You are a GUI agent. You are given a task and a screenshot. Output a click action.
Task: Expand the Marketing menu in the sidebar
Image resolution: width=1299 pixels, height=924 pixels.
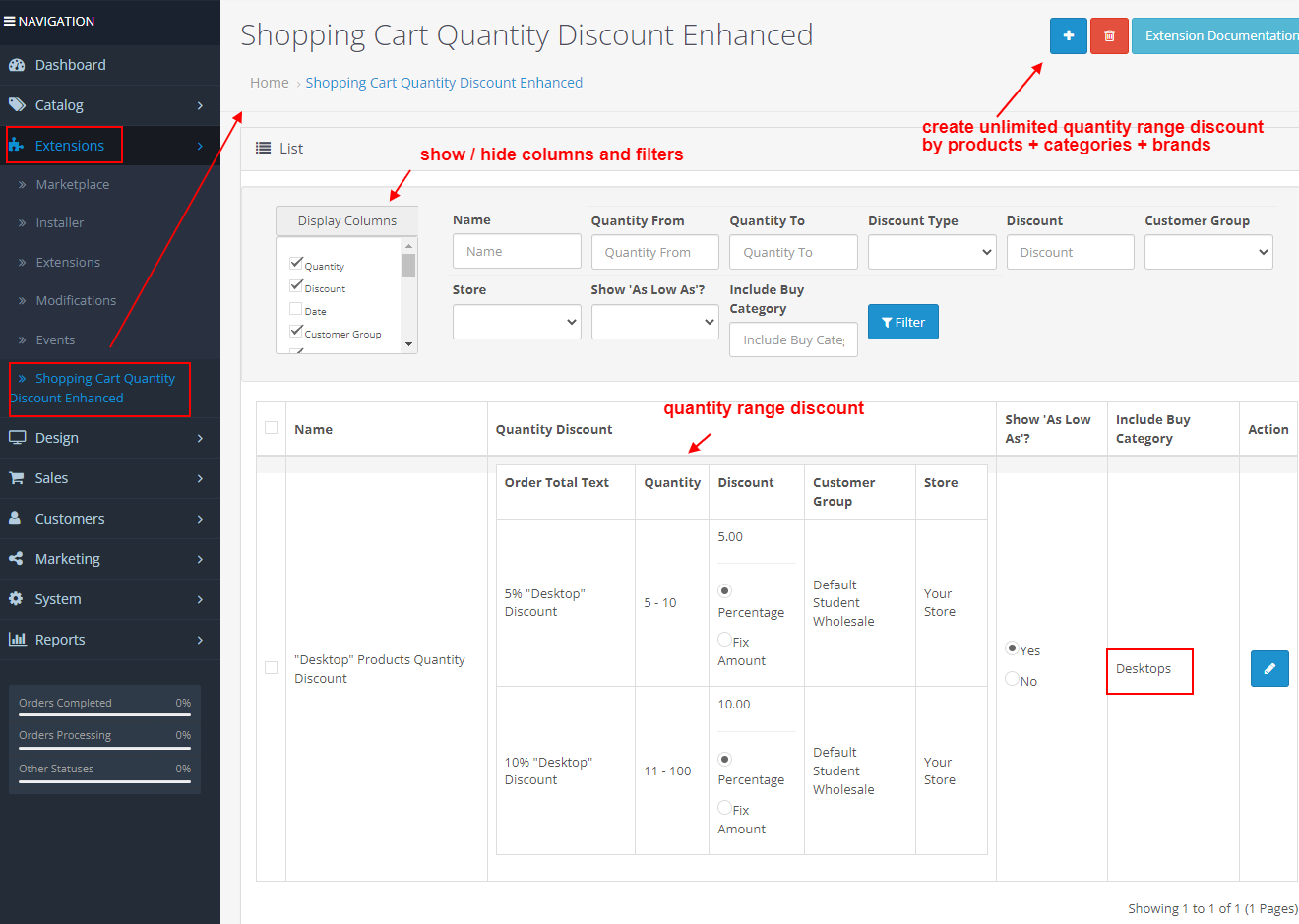click(x=18, y=558)
